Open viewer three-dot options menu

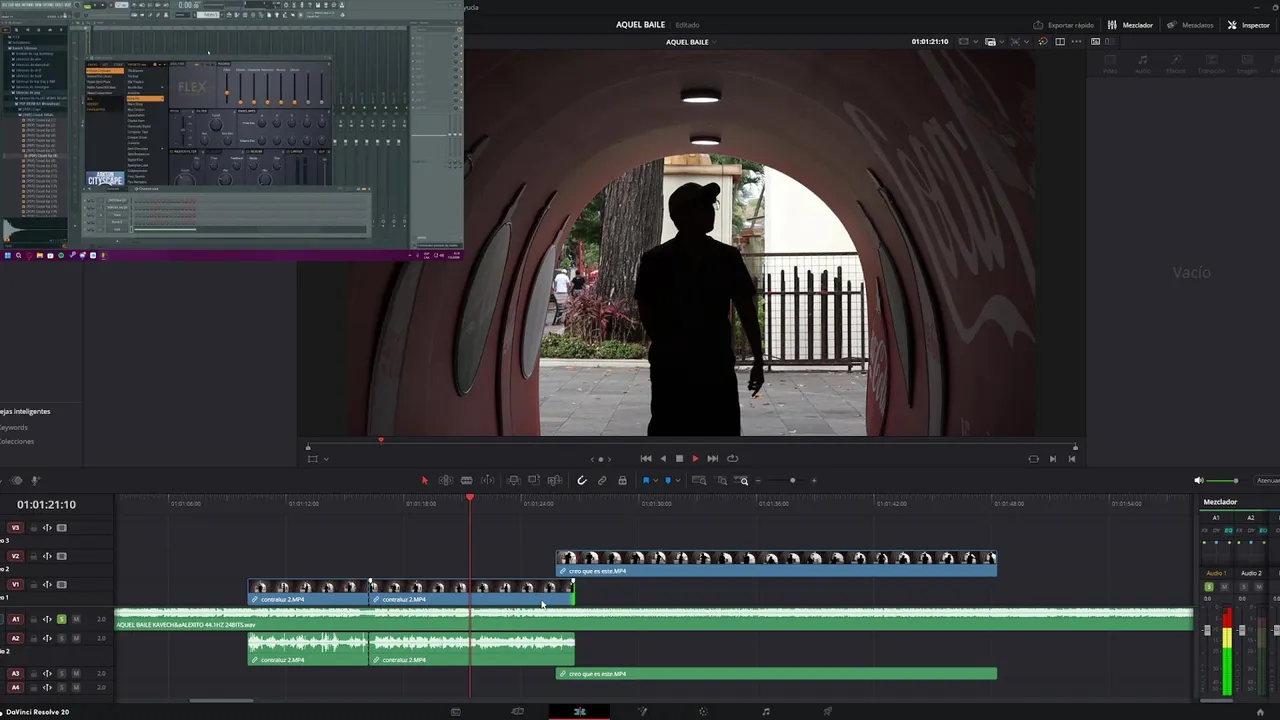tap(1077, 42)
